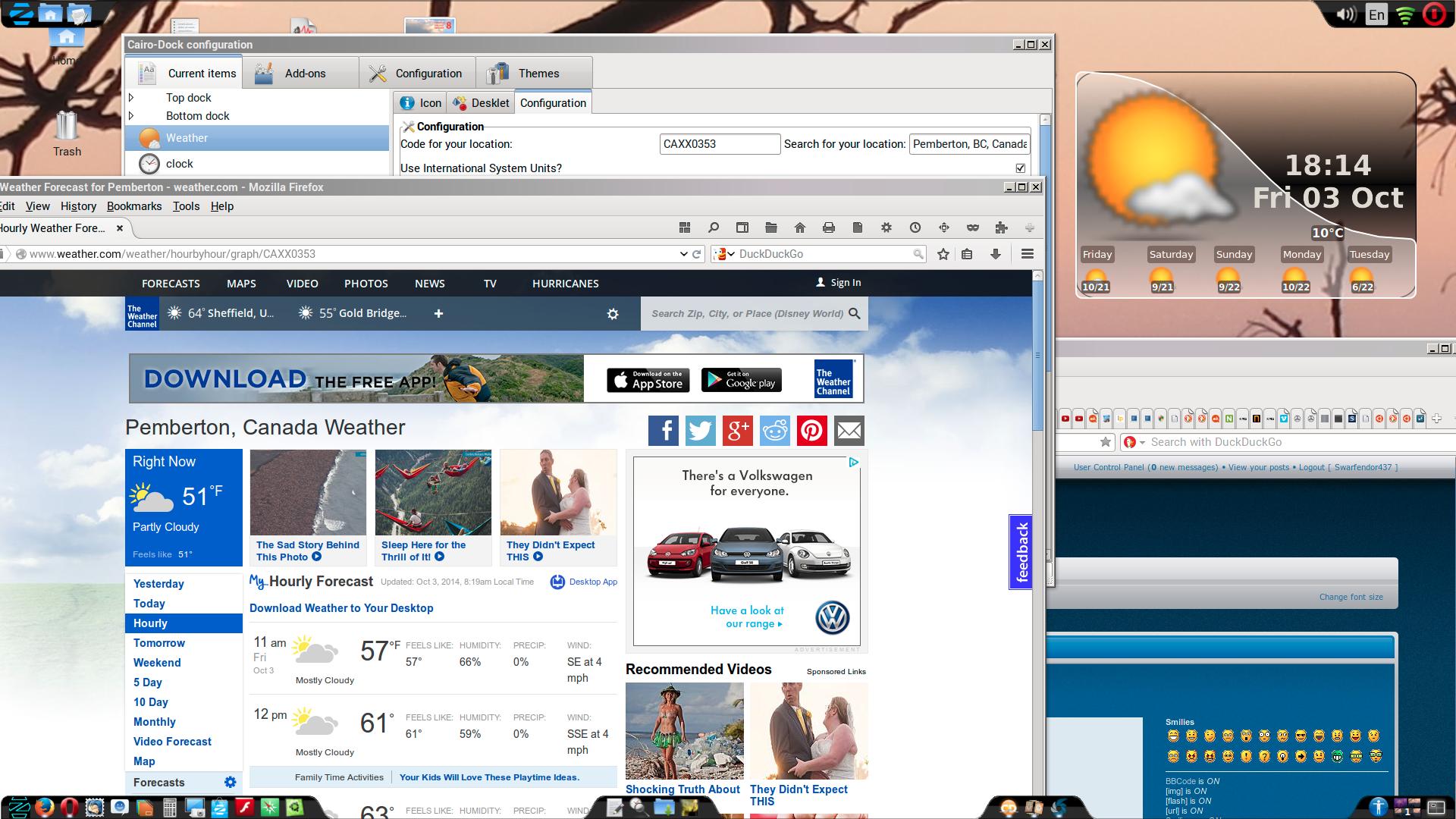
Task: Click the downloads arrow icon
Action: pyautogui.click(x=996, y=254)
